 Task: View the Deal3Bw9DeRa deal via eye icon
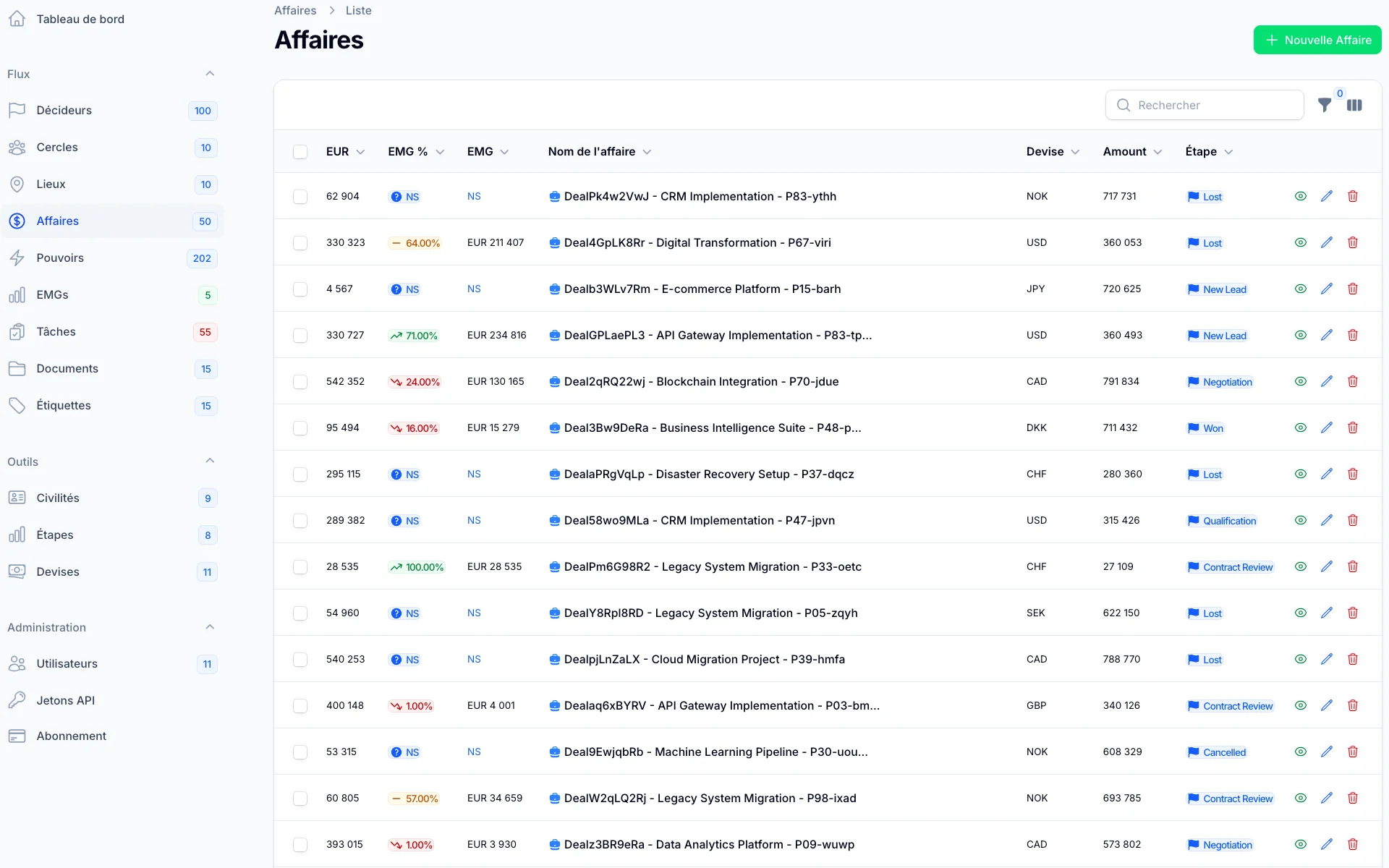(x=1300, y=427)
